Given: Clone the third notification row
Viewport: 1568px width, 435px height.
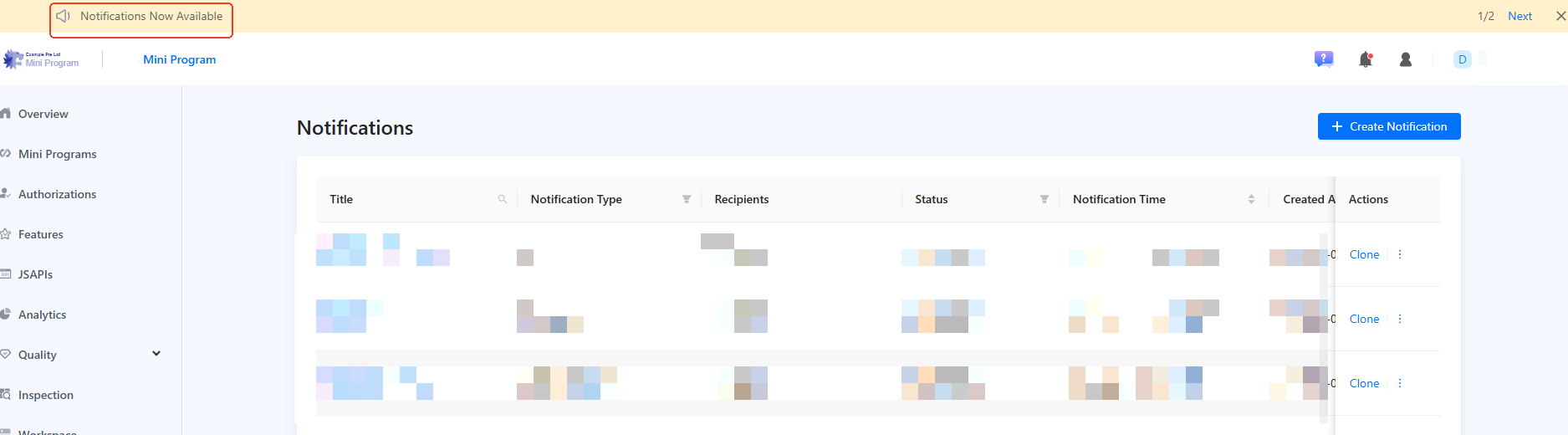Looking at the screenshot, I should coord(1364,383).
